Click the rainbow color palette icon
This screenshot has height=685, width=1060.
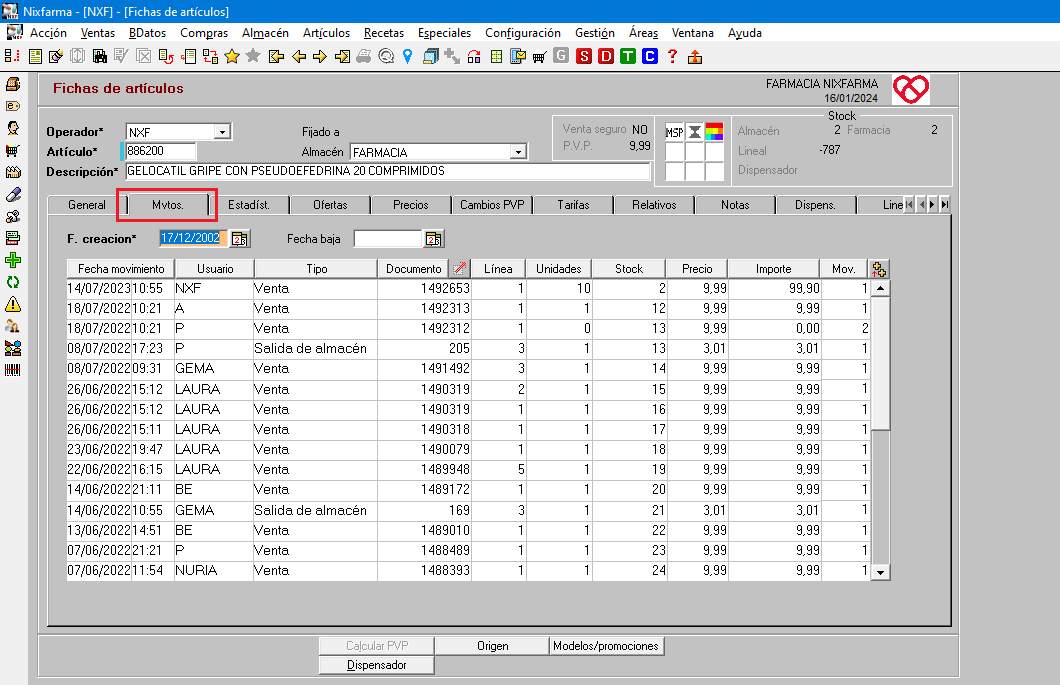[x=715, y=132]
